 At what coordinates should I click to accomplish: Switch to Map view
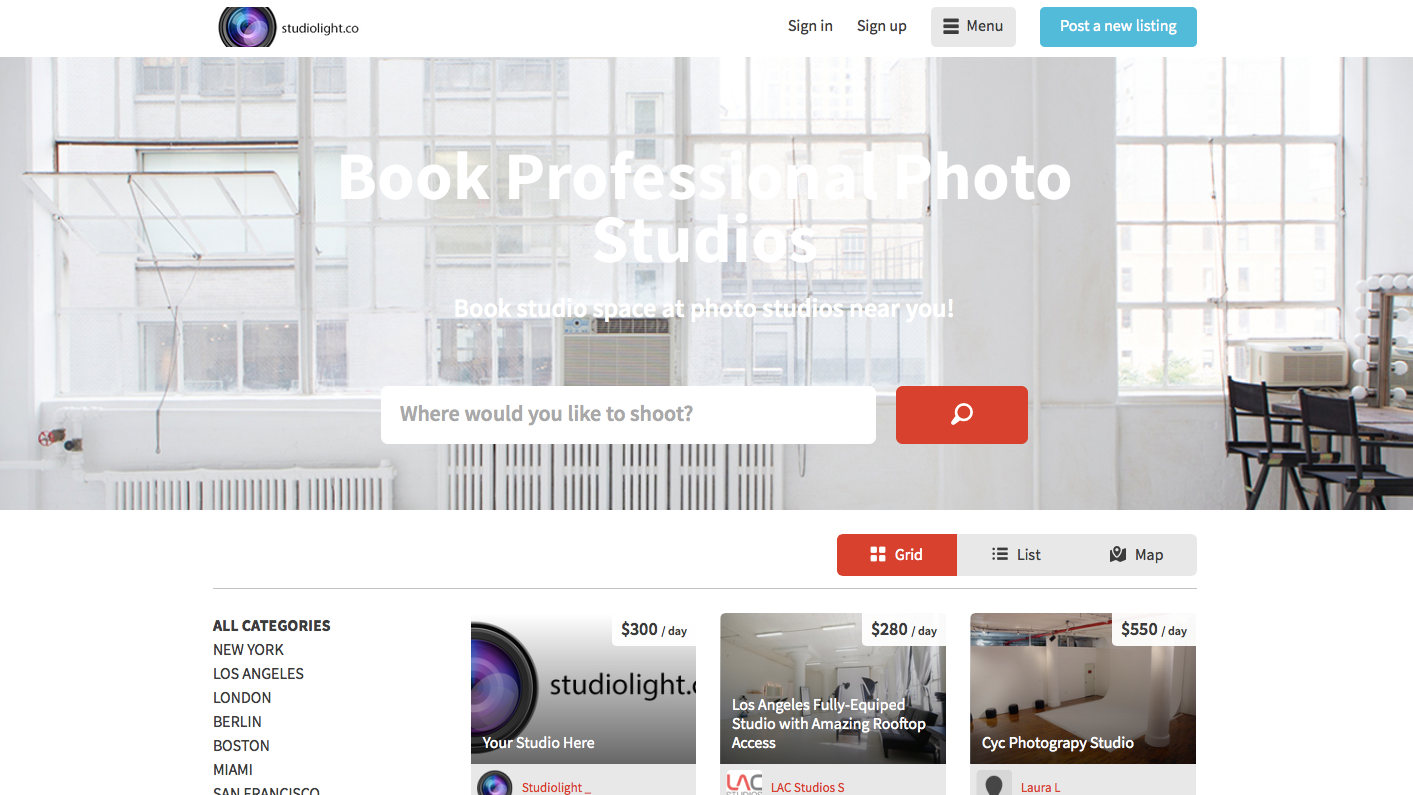(1136, 555)
